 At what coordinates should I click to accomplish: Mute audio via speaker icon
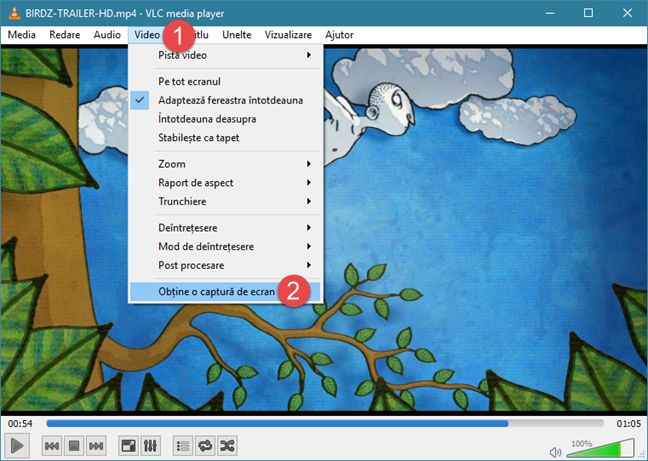coord(555,452)
